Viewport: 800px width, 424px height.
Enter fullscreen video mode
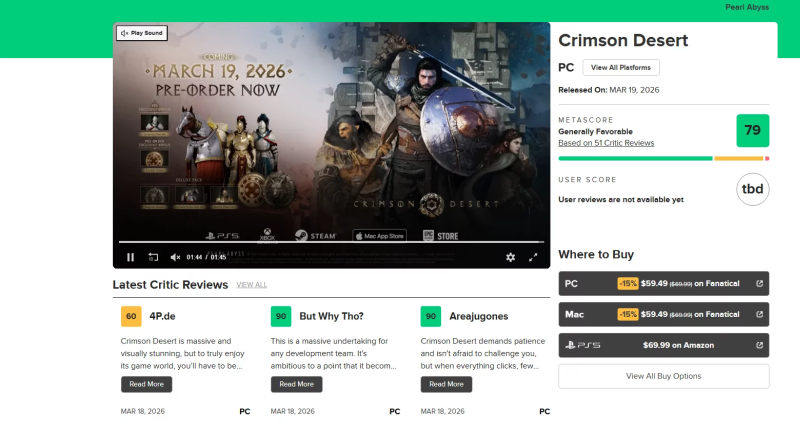pos(533,257)
